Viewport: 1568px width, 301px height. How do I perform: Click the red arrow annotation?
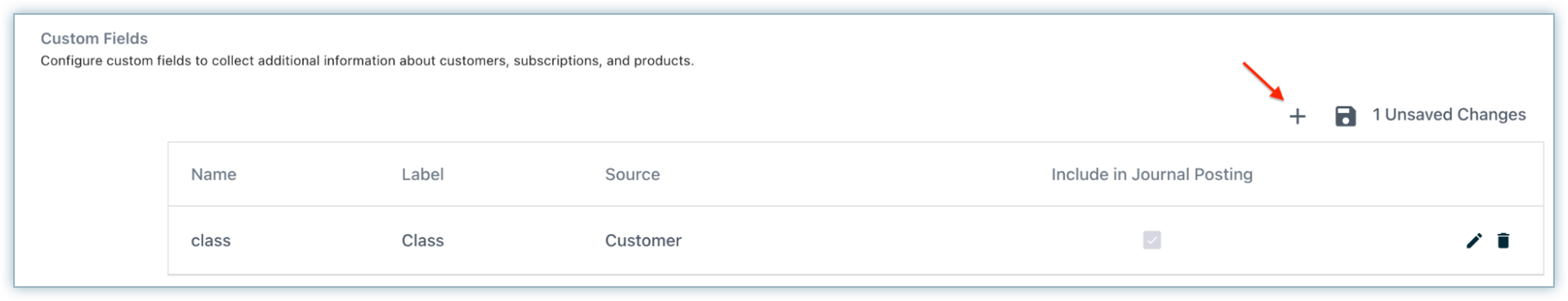[x=1263, y=80]
